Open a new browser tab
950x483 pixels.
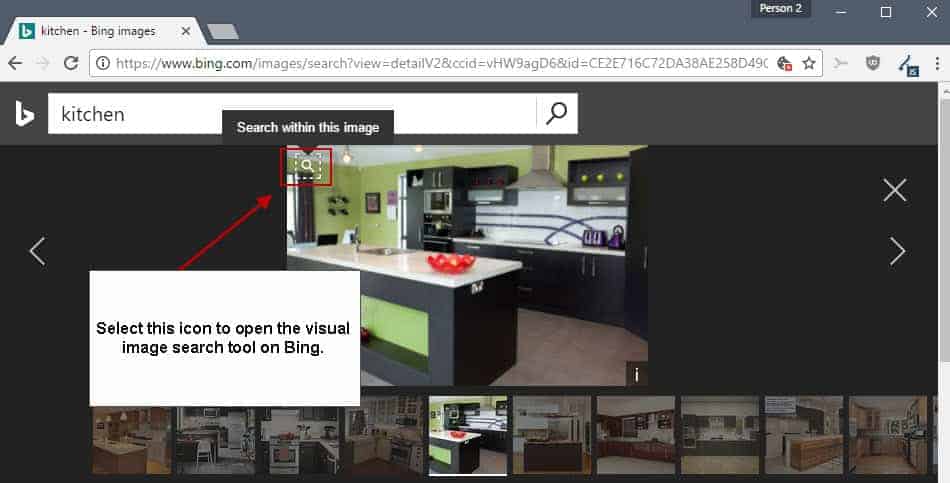coord(222,32)
